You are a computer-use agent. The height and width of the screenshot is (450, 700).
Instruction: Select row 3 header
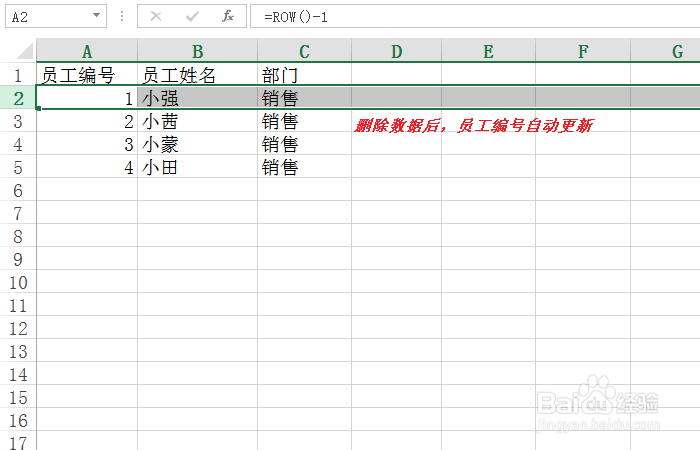tap(18, 121)
